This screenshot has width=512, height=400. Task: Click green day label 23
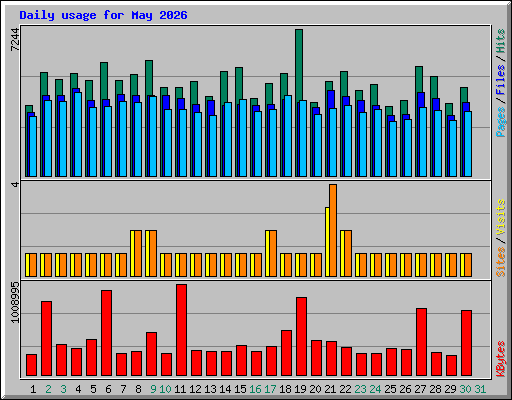tap(360, 389)
